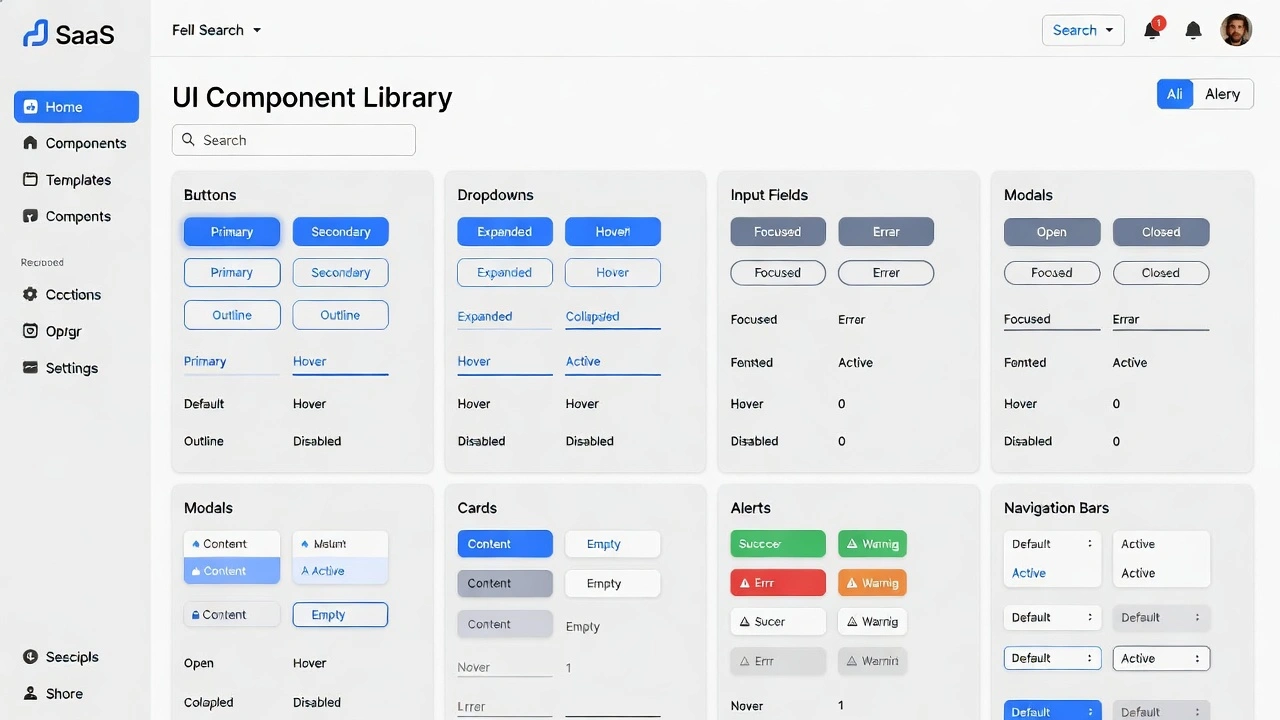
Task: Click the main Search input field
Action: click(x=294, y=140)
